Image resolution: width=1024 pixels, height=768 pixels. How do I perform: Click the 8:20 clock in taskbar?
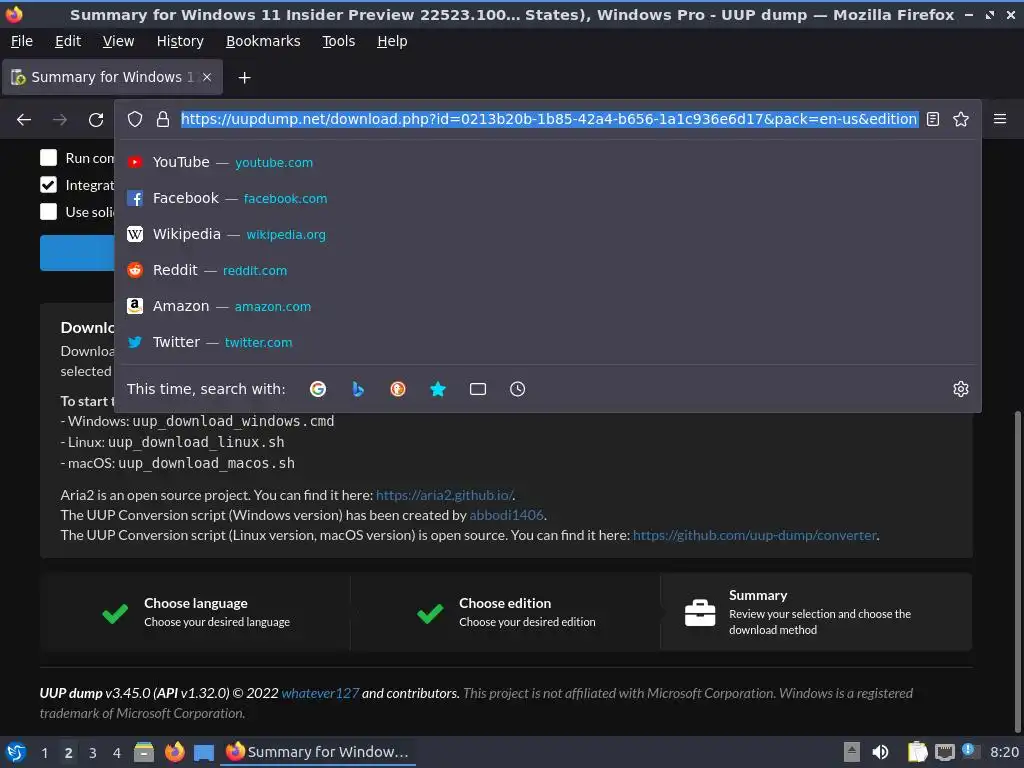click(1004, 752)
